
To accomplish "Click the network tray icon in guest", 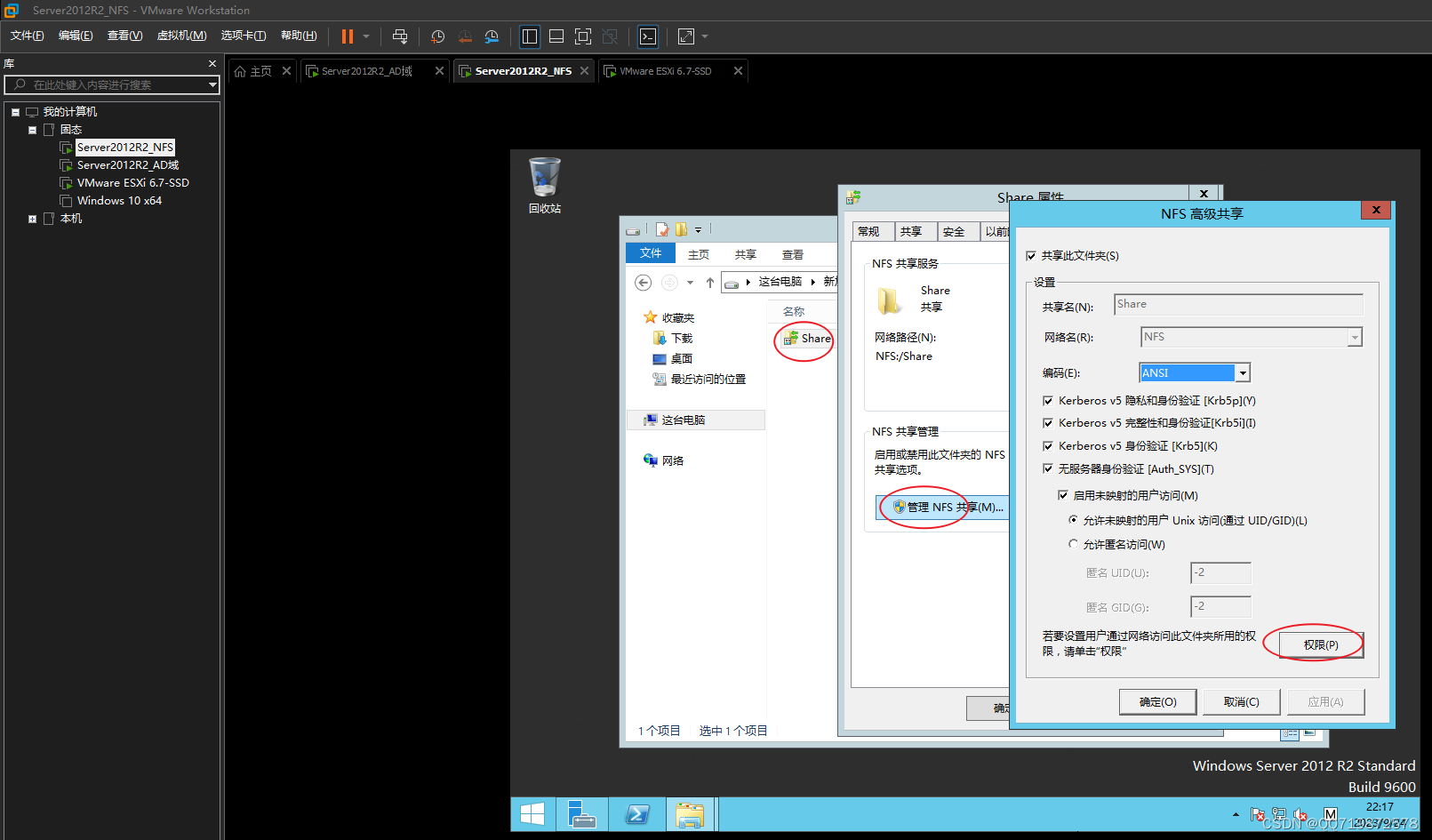I will click(1279, 814).
